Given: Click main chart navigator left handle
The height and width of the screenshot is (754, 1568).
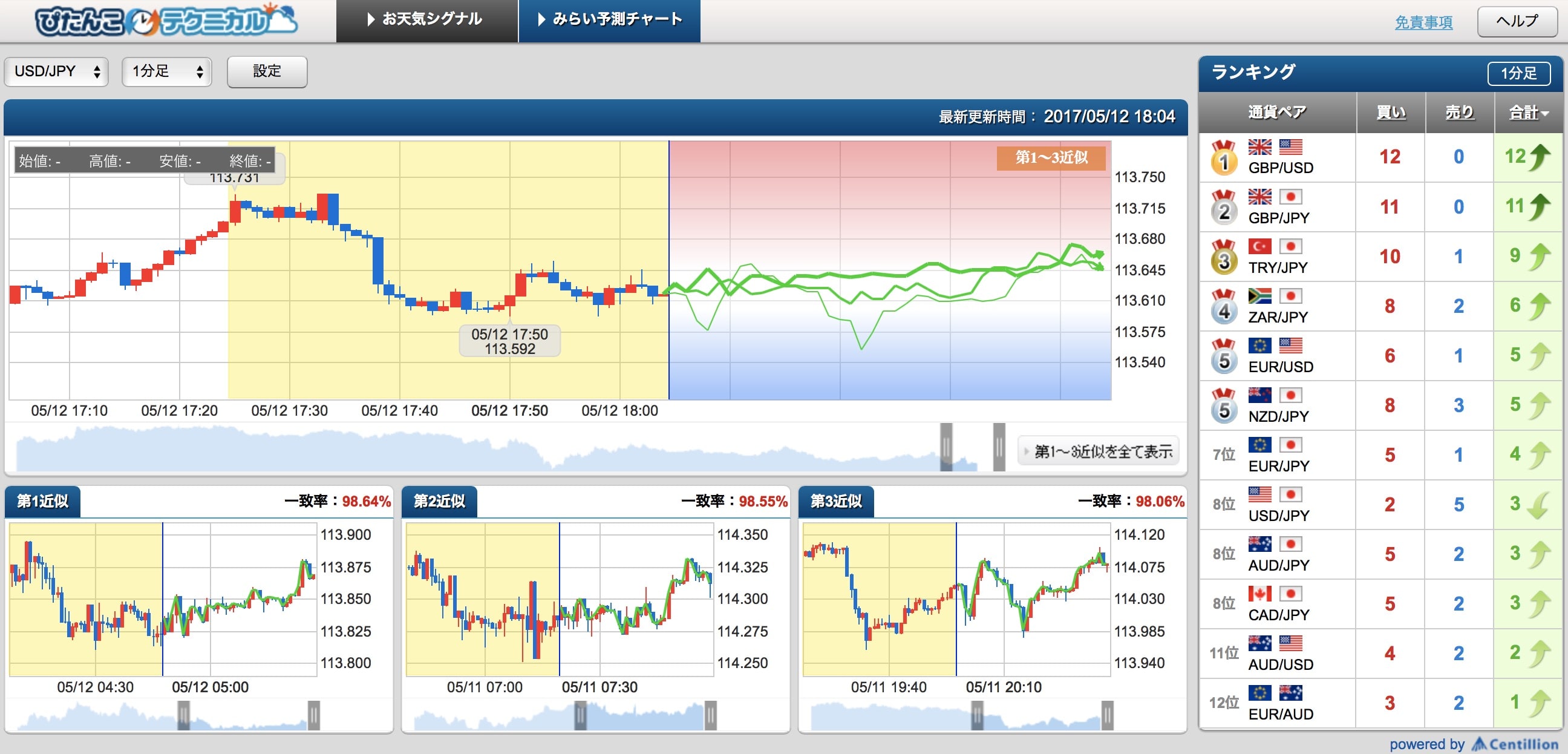Looking at the screenshot, I should pyautogui.click(x=946, y=447).
